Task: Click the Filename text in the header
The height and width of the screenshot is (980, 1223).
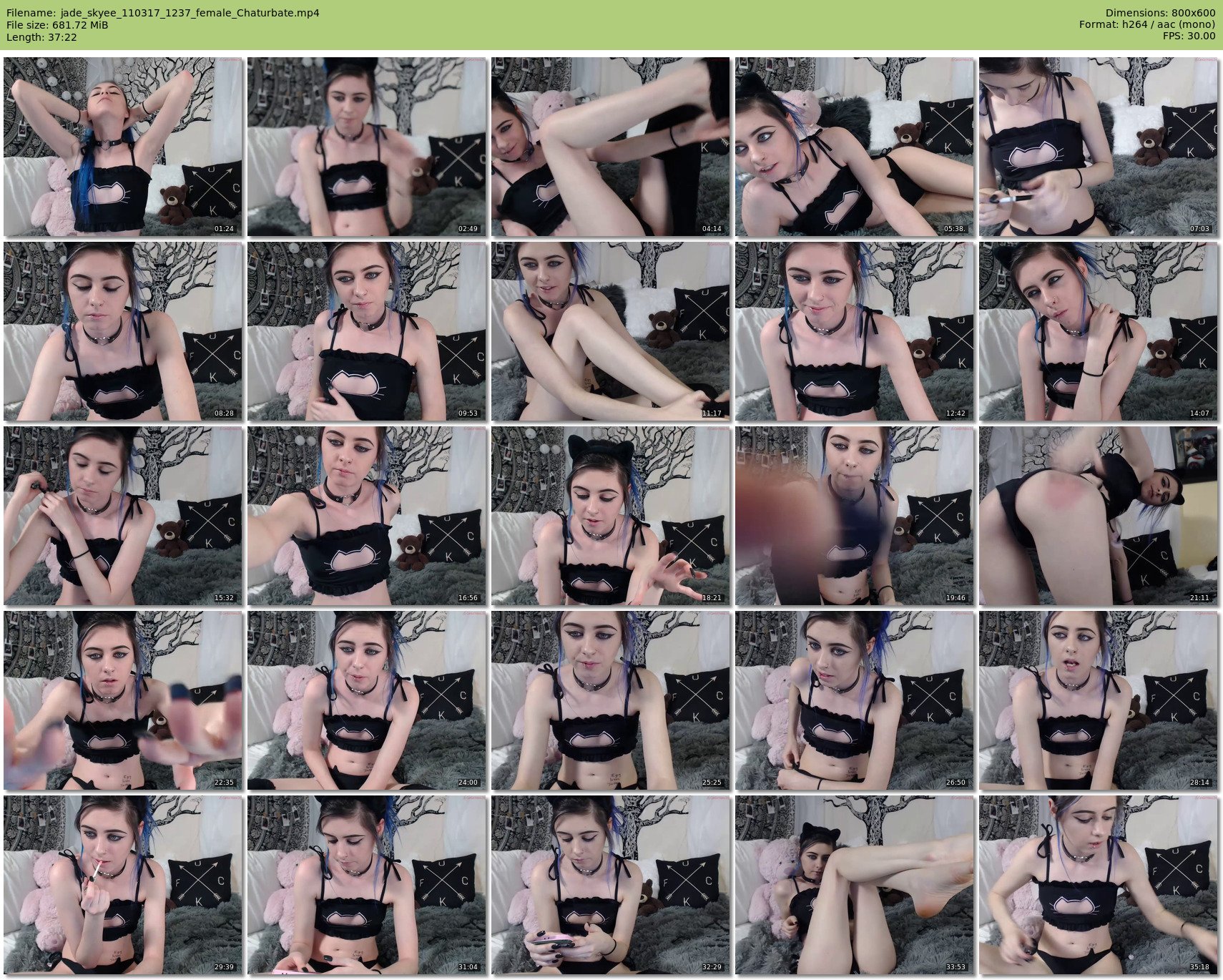Action: pyautogui.click(x=163, y=13)
